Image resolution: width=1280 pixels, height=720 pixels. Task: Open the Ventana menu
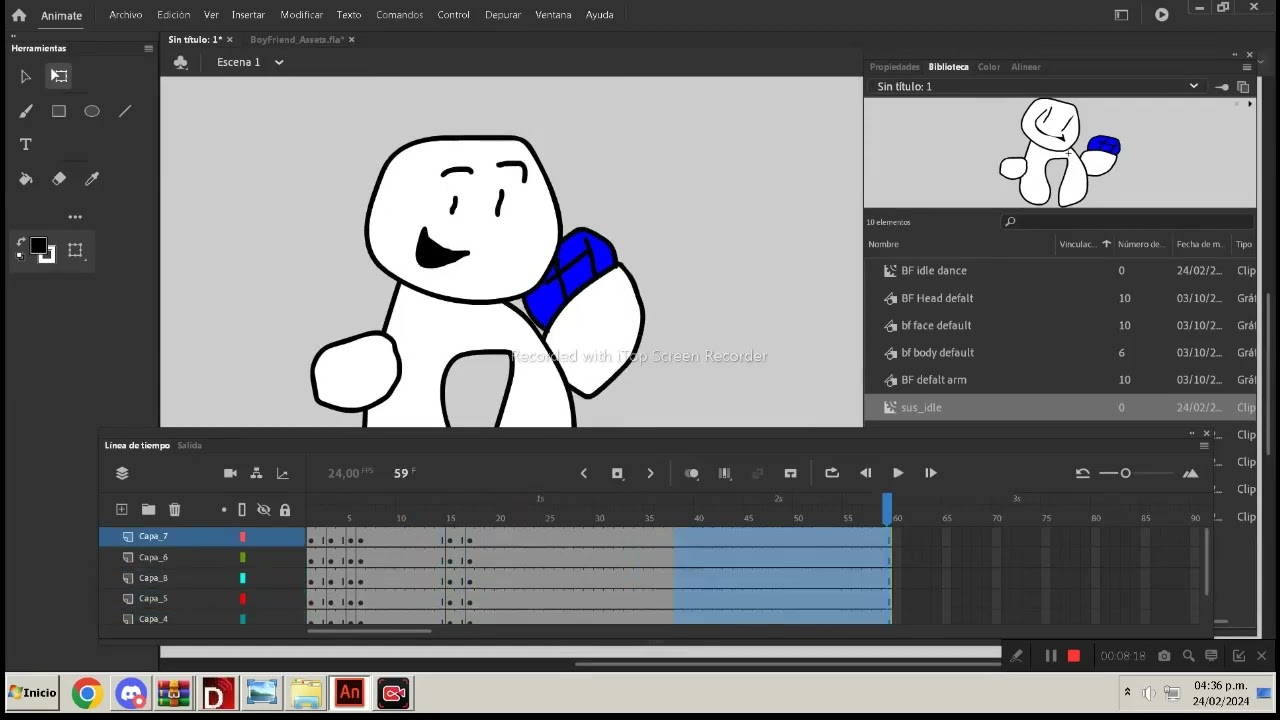coord(553,15)
